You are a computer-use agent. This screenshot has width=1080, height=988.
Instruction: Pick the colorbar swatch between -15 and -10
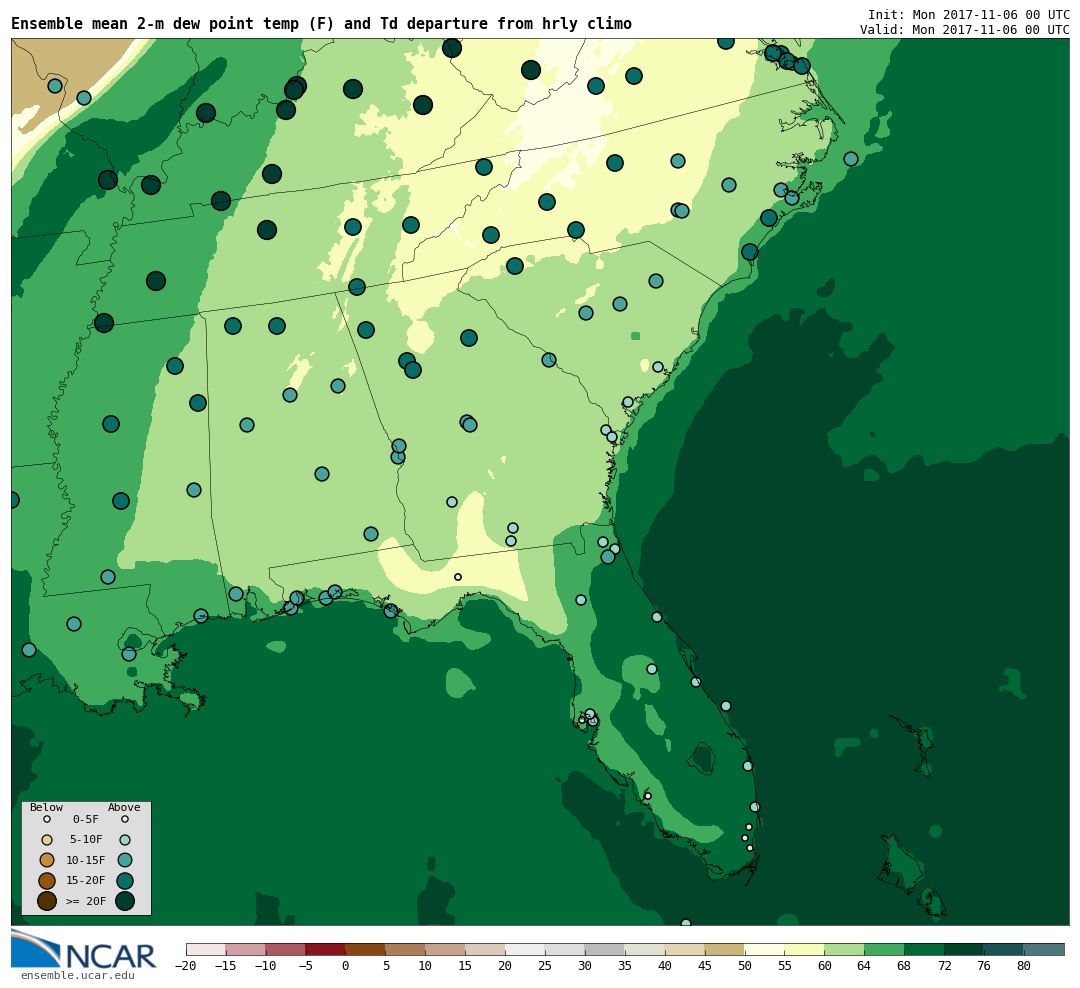click(246, 949)
